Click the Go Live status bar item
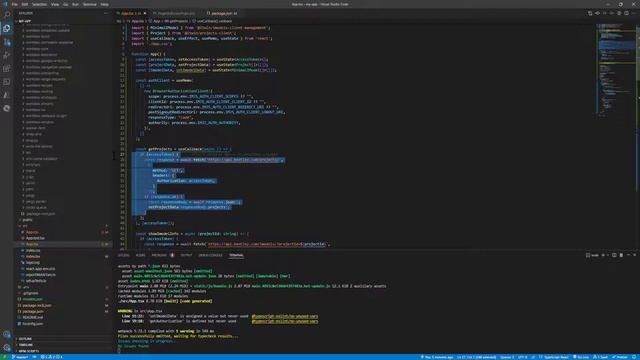Image resolution: width=640 pixels, height=360 pixels. (580, 357)
